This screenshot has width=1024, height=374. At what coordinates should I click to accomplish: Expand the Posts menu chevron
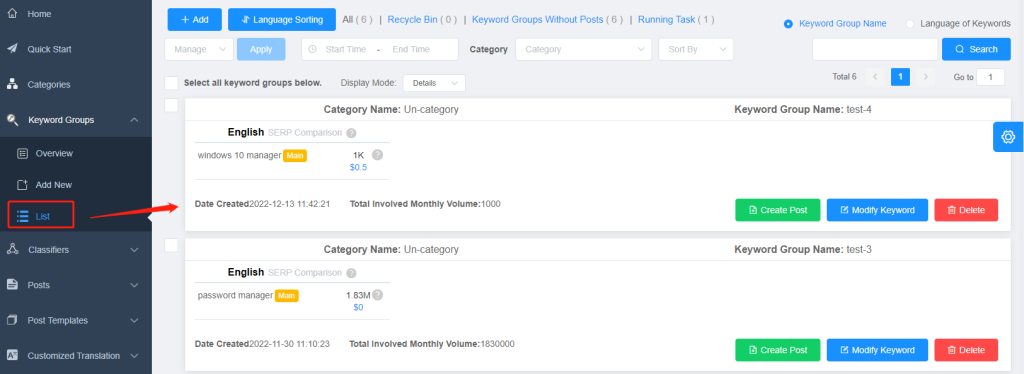pos(135,285)
